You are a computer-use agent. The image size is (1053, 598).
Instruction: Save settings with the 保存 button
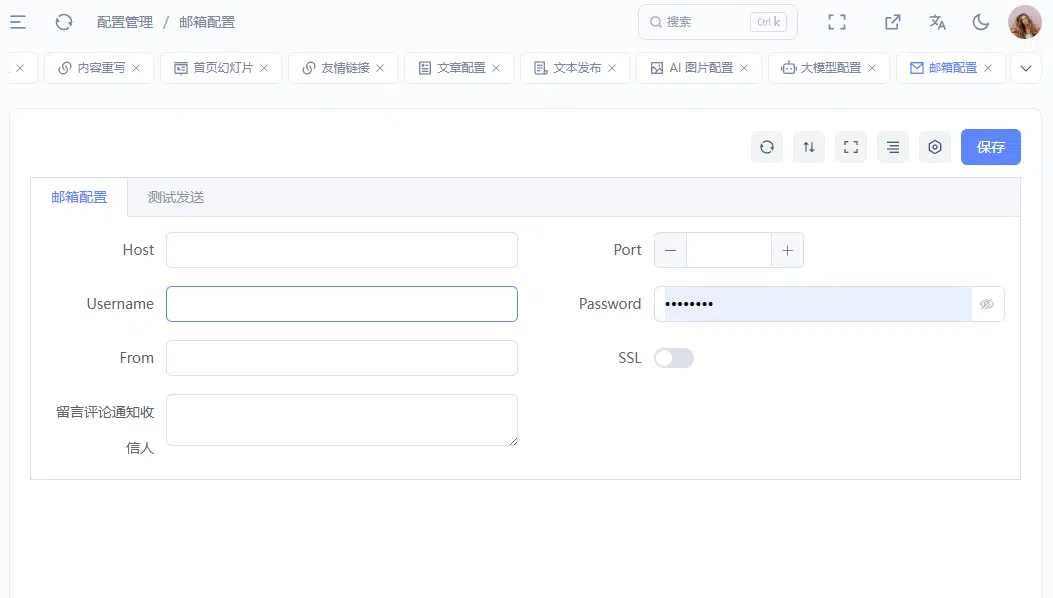click(991, 147)
